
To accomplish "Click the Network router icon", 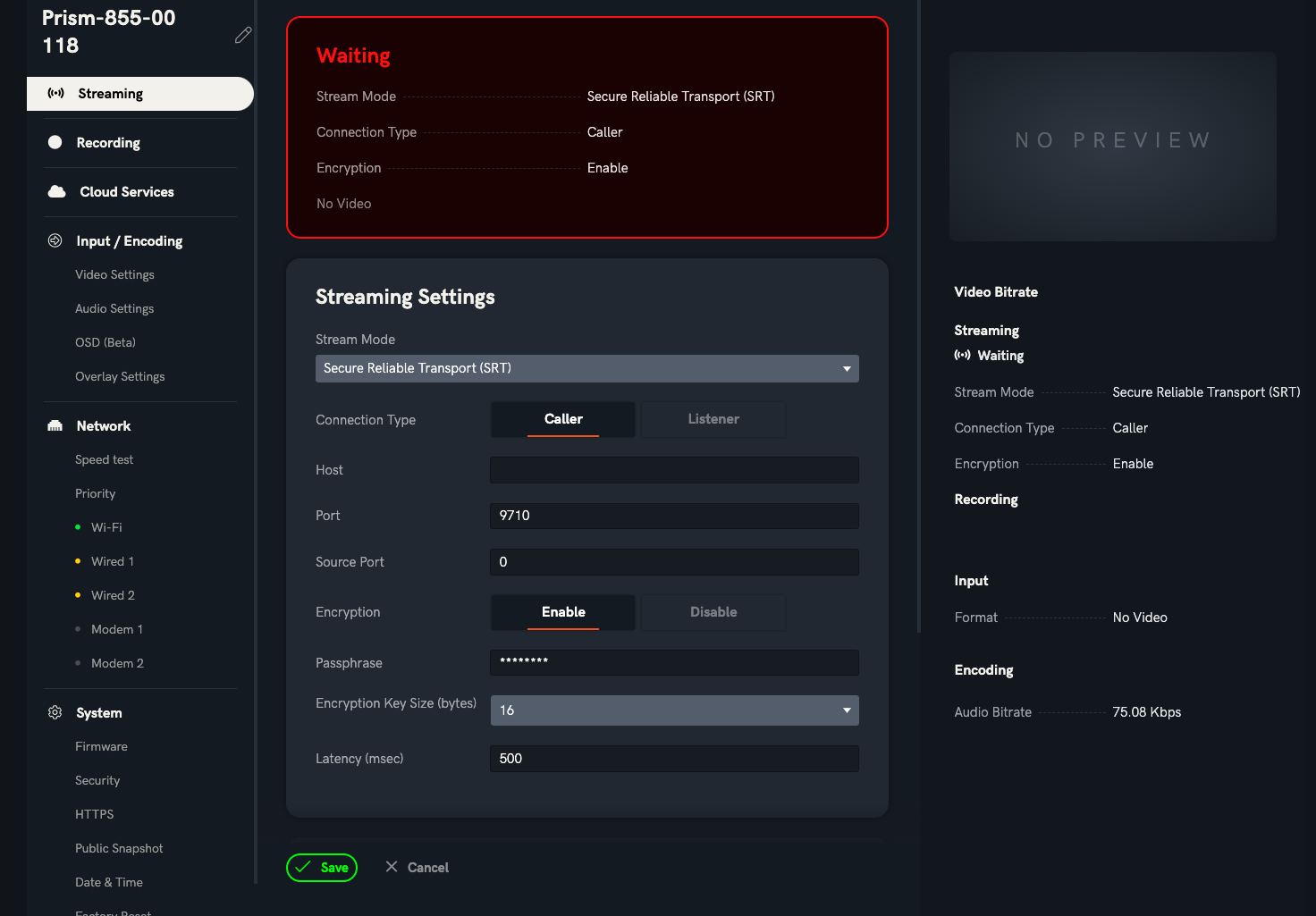I will tap(55, 426).
